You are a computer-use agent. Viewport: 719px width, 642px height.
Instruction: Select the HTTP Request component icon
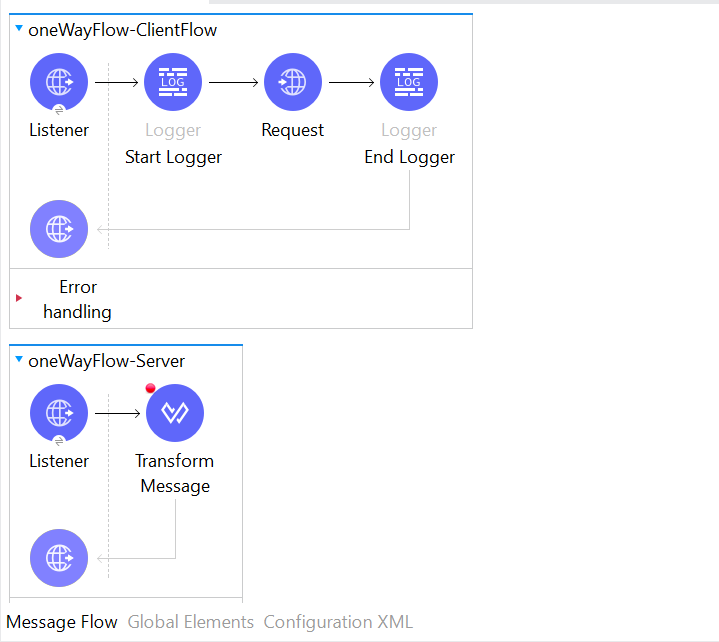point(293,82)
